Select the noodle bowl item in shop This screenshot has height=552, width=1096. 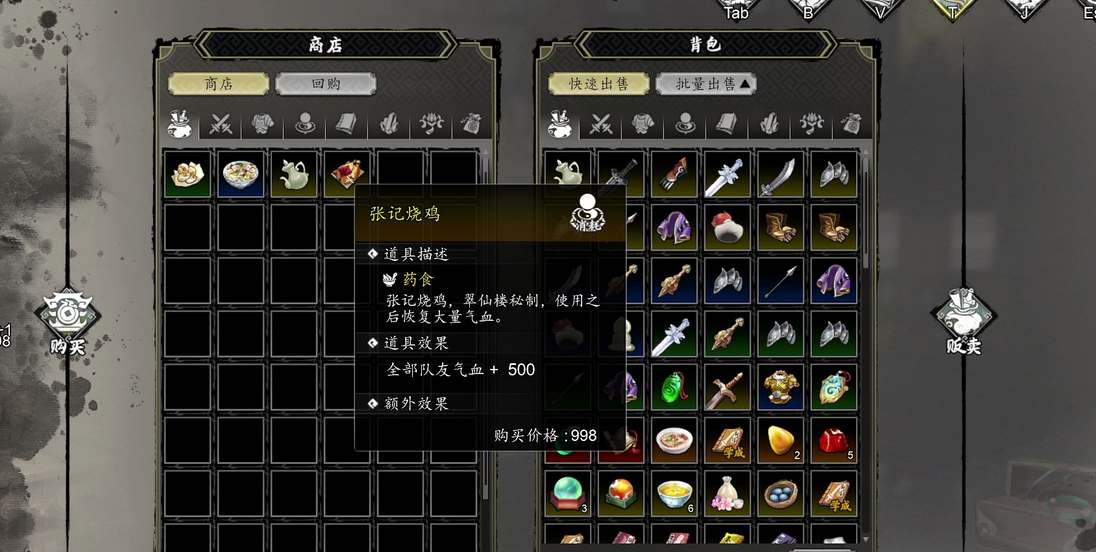[x=240, y=174]
